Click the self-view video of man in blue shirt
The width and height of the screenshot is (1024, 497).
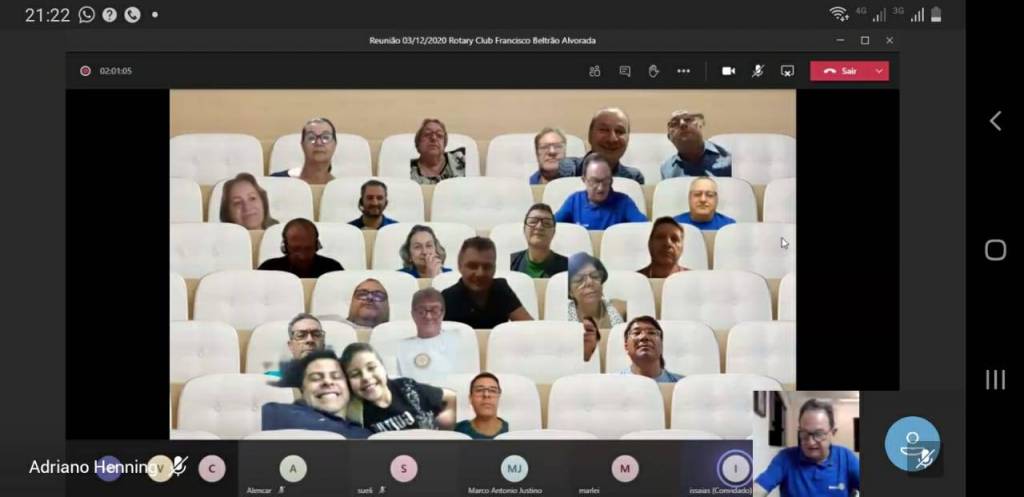[x=806, y=443]
